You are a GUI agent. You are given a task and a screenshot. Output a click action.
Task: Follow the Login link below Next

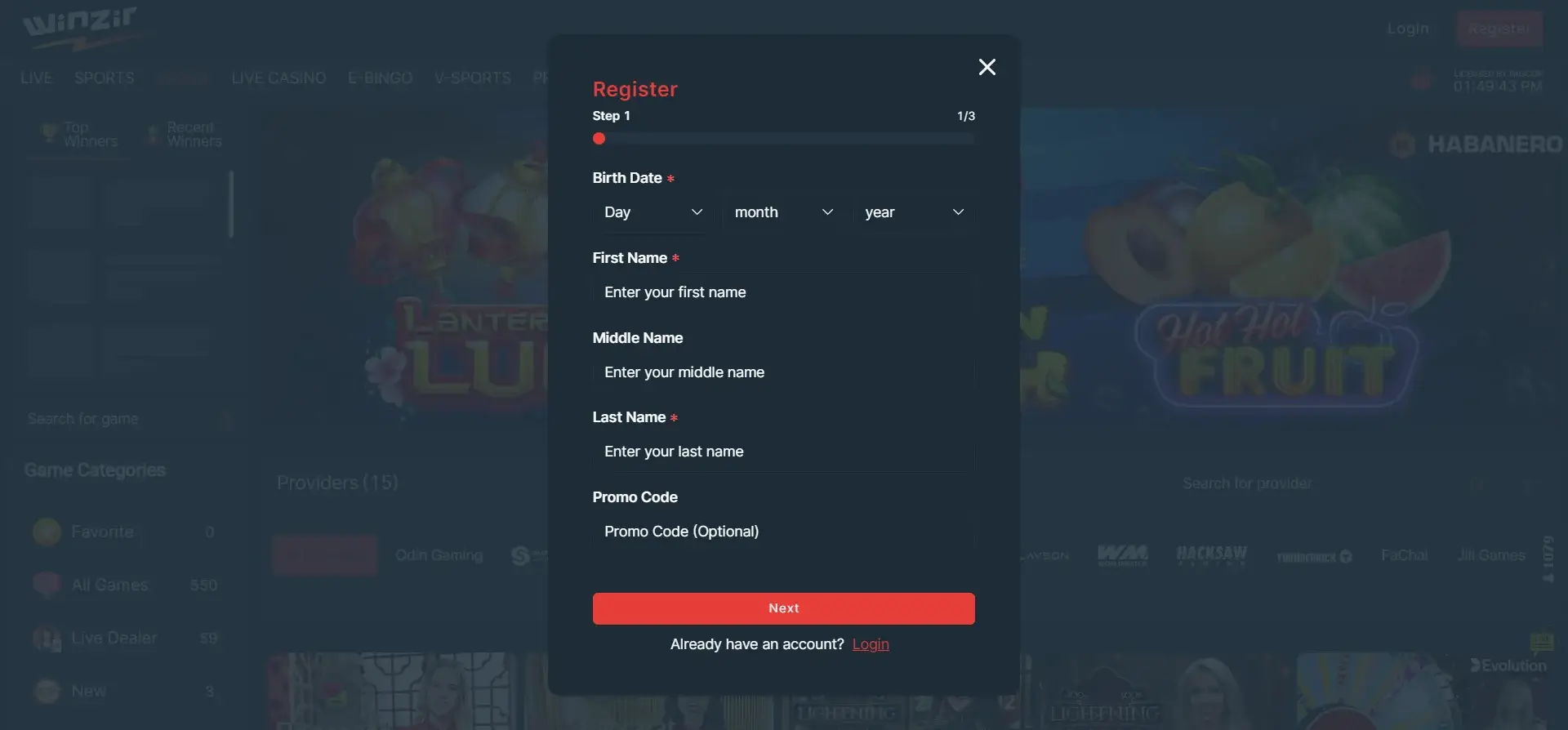tap(871, 644)
